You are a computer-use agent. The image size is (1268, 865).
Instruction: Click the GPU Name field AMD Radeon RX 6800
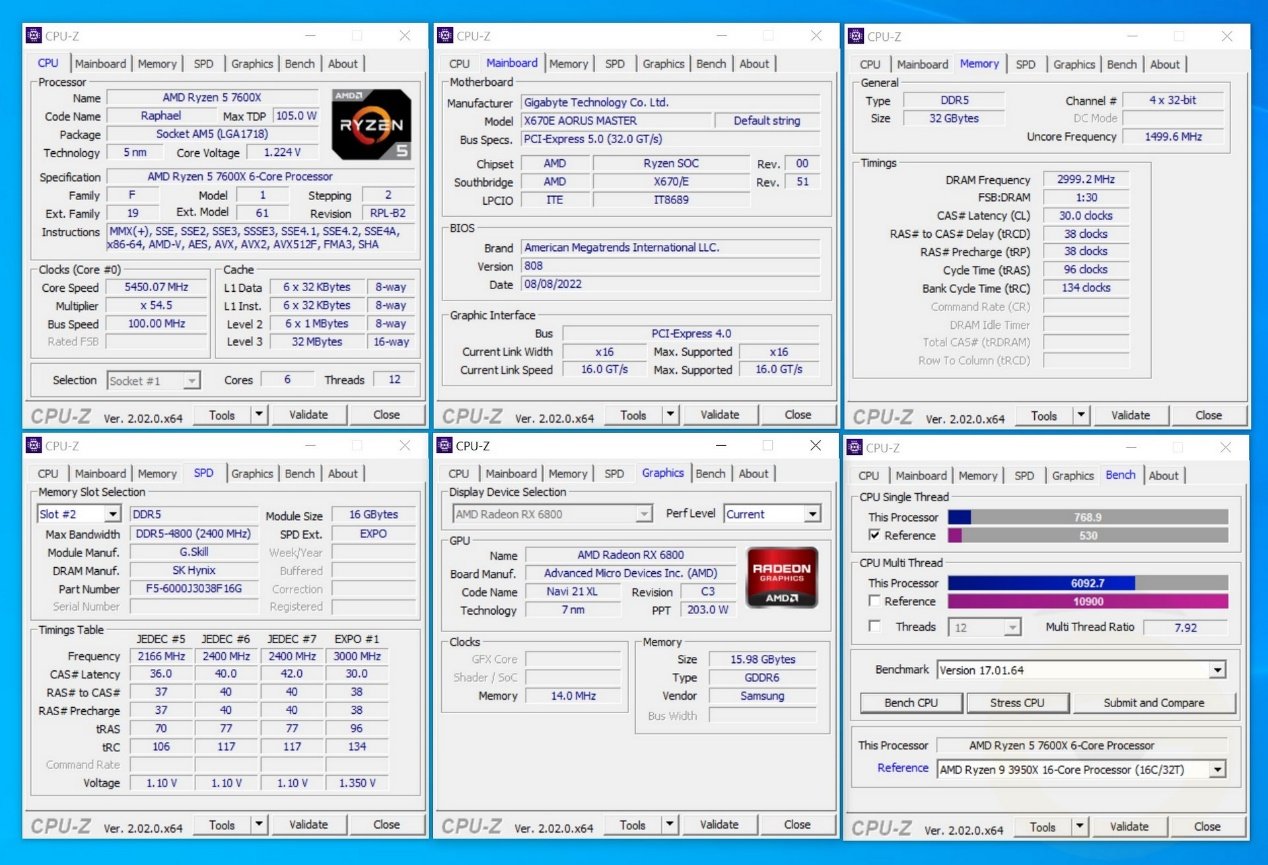click(631, 555)
